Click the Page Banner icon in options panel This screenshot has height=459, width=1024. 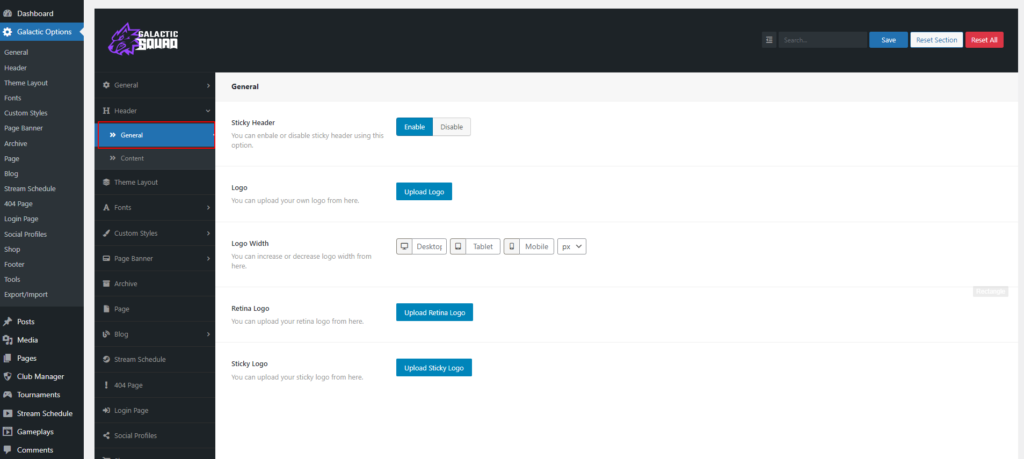tap(106, 259)
